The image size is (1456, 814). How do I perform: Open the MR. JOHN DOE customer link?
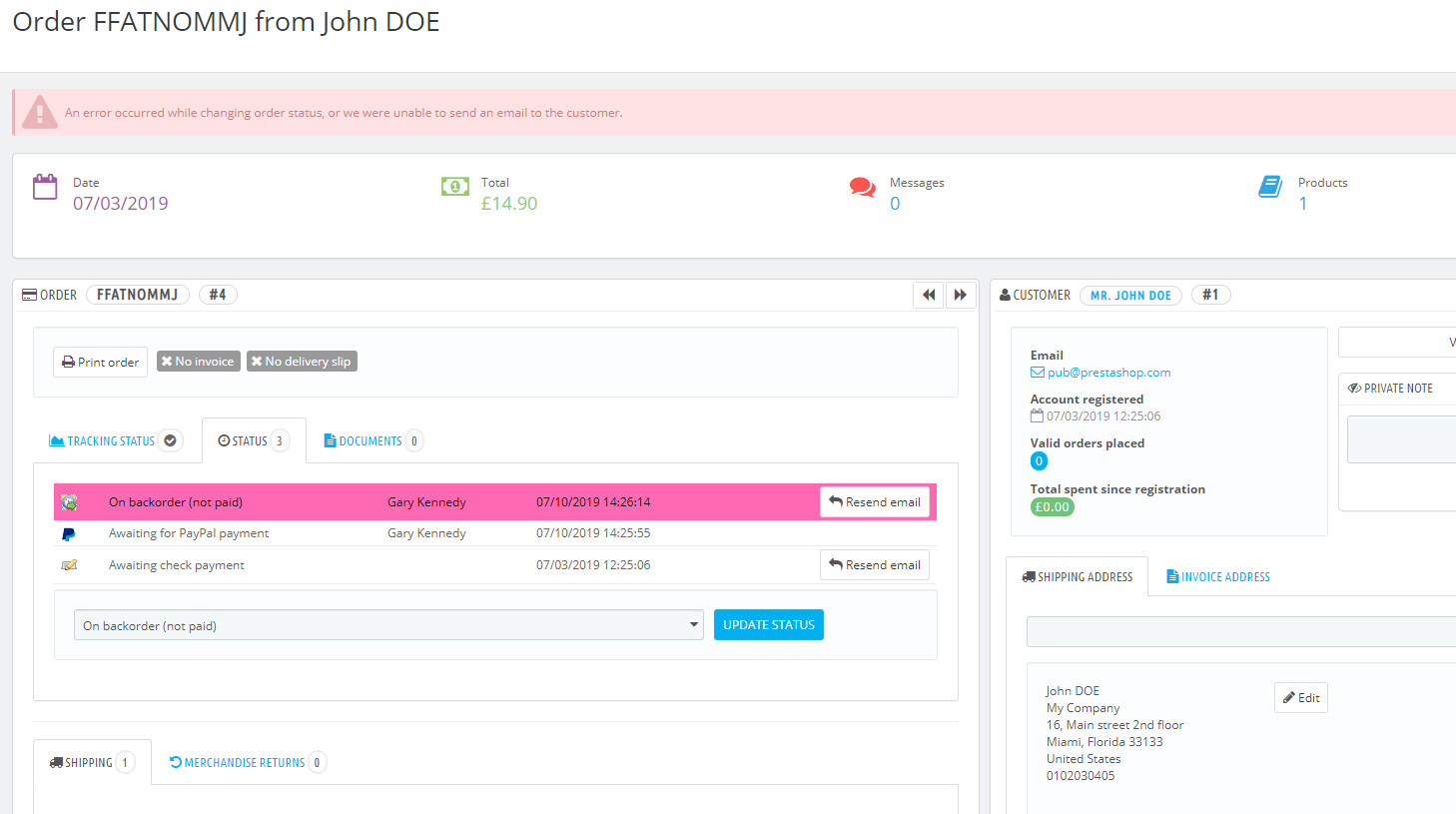(x=1130, y=296)
